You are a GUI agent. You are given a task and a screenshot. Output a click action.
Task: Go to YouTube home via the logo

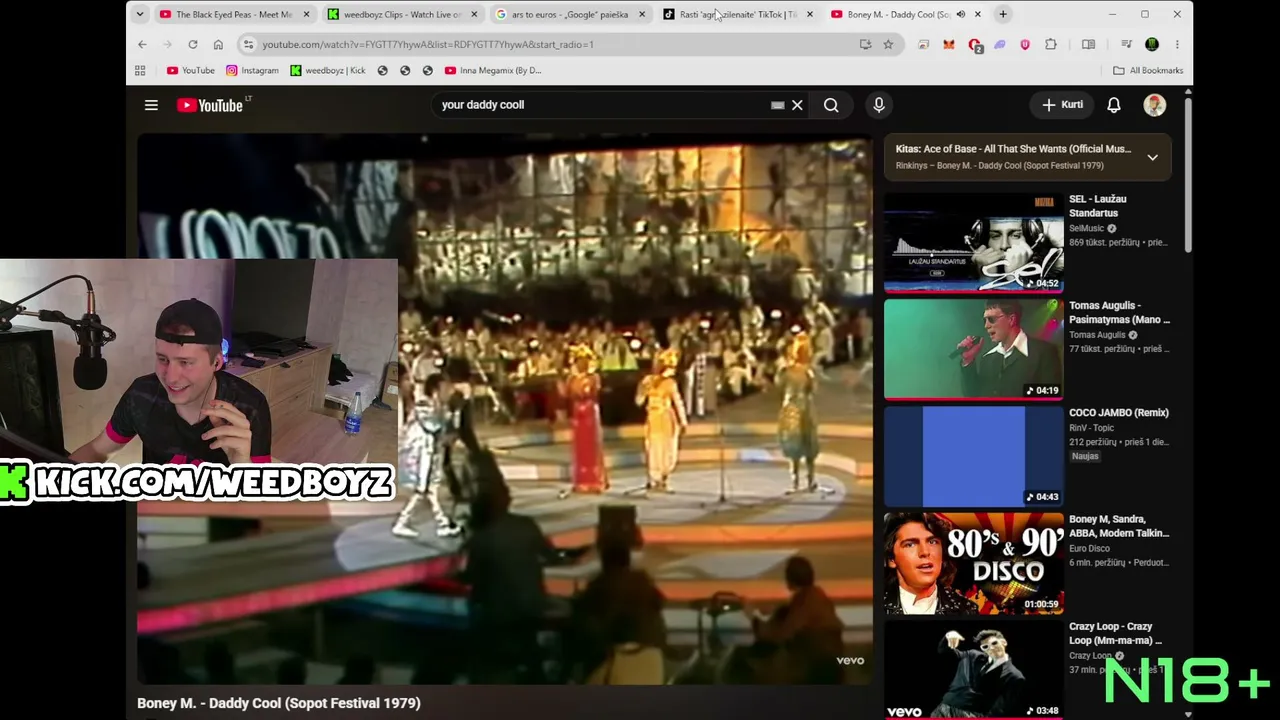(210, 105)
